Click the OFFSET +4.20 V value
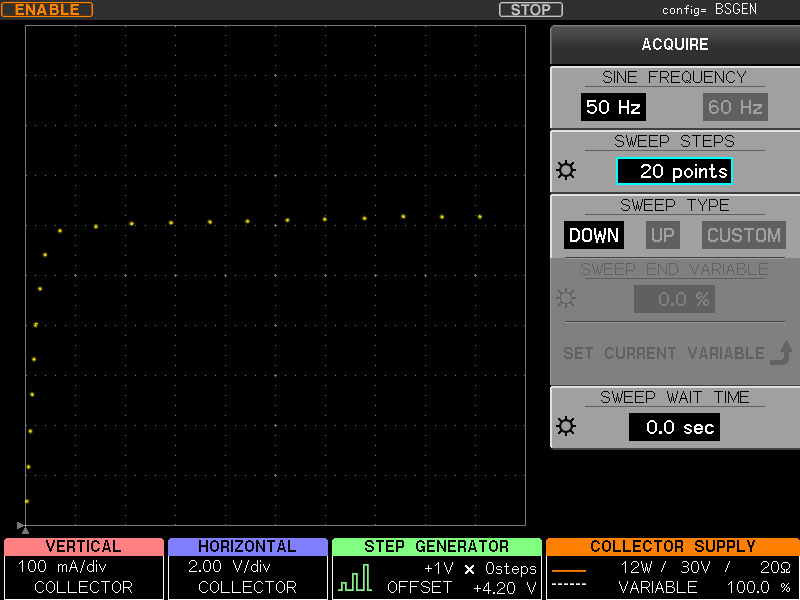800x600 pixels. tap(462, 588)
